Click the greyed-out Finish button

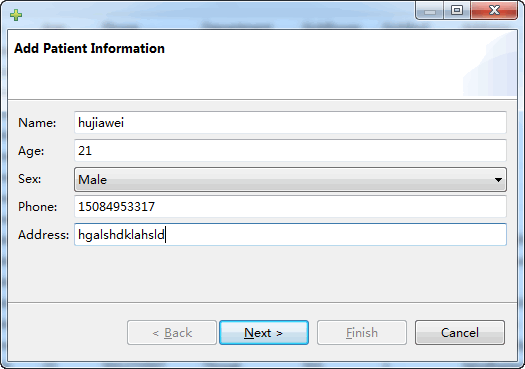pos(362,333)
